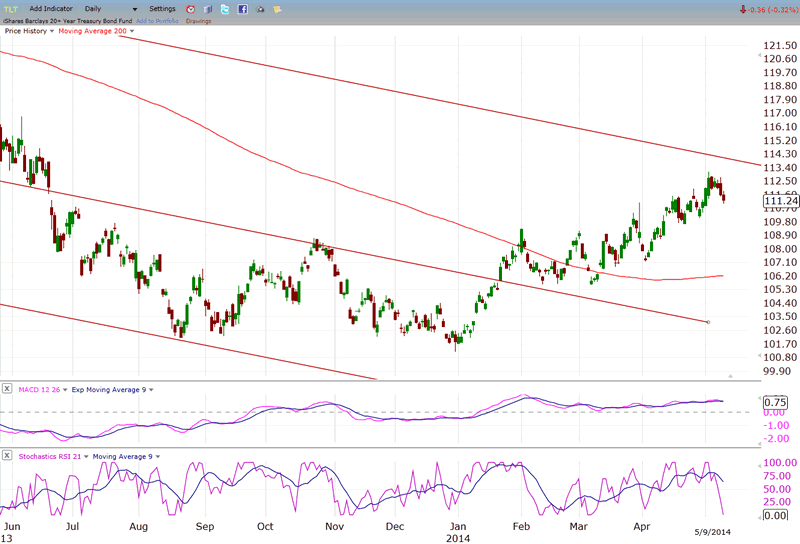This screenshot has height=544, width=800.
Task: Click the camera snapshot icon
Action: pyautogui.click(x=260, y=9)
